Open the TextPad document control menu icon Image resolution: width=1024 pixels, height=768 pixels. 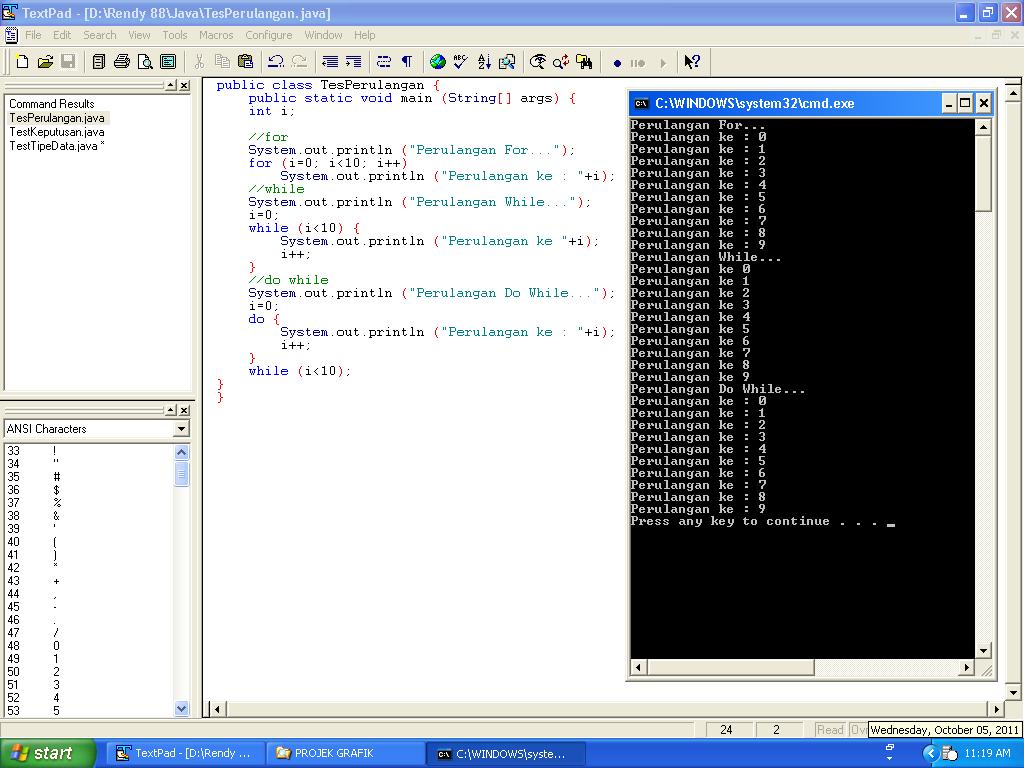pos(11,35)
